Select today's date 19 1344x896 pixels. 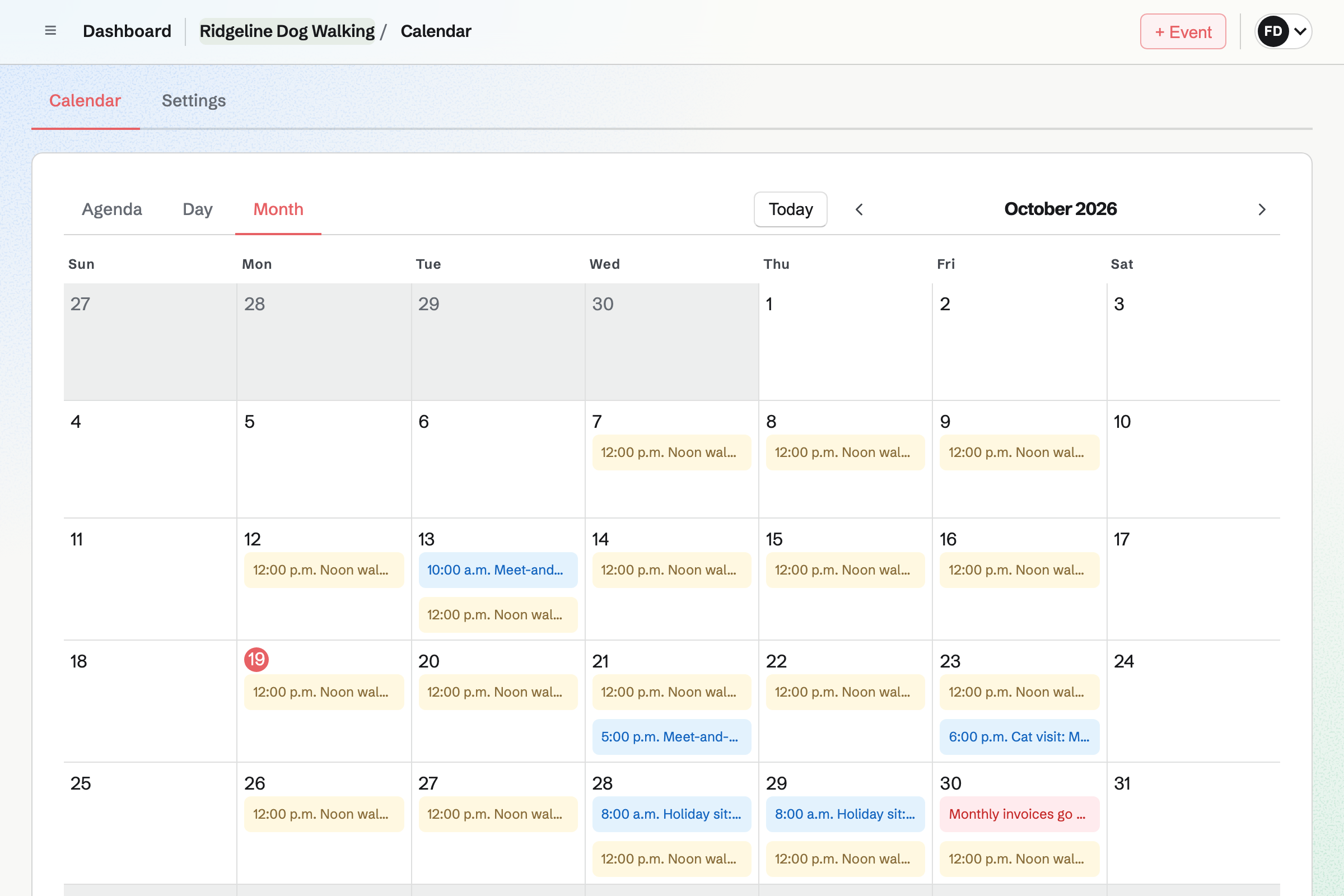point(256,660)
